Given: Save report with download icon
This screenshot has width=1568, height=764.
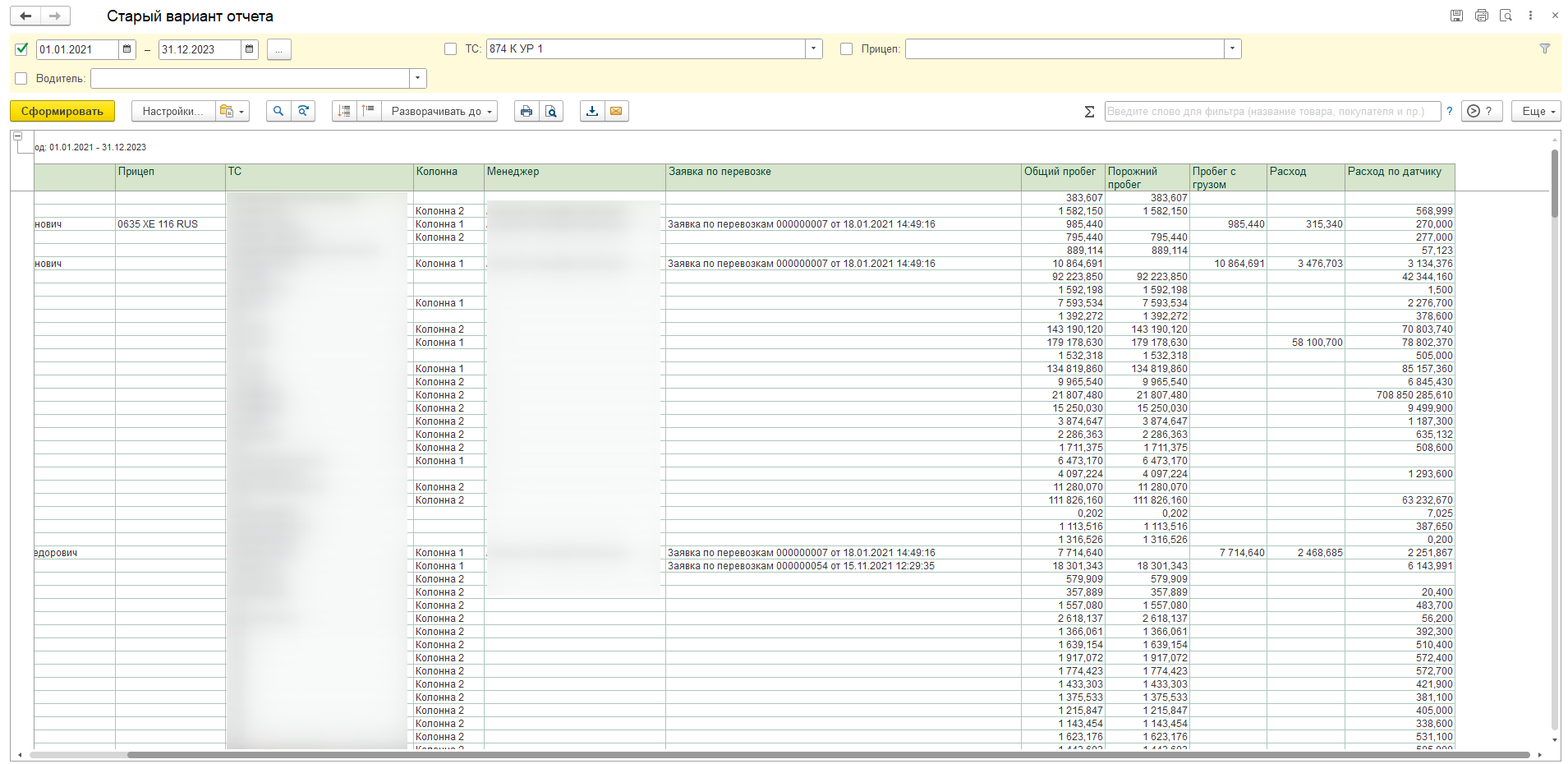Looking at the screenshot, I should pyautogui.click(x=592, y=112).
